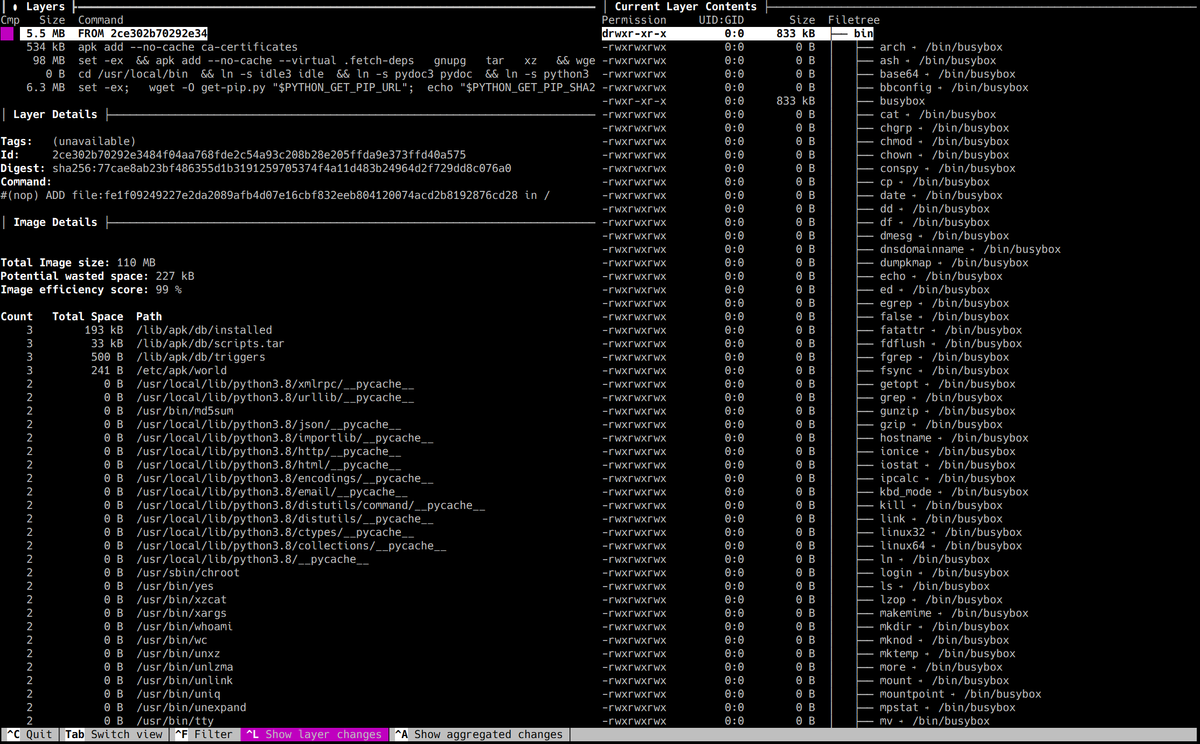
Task: Click the Layer Details panel title
Action: (55, 115)
